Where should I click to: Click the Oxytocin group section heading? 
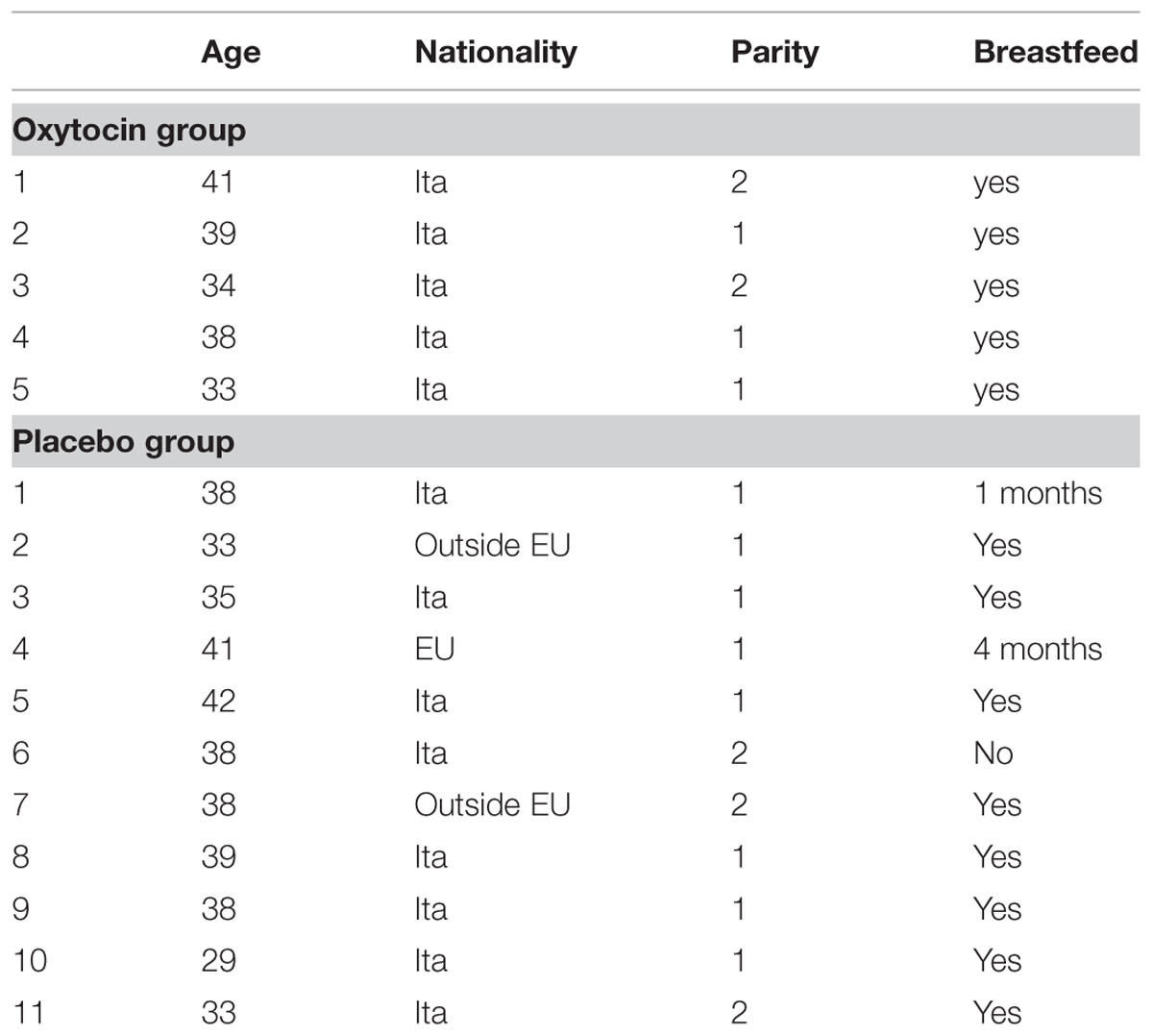click(x=129, y=130)
